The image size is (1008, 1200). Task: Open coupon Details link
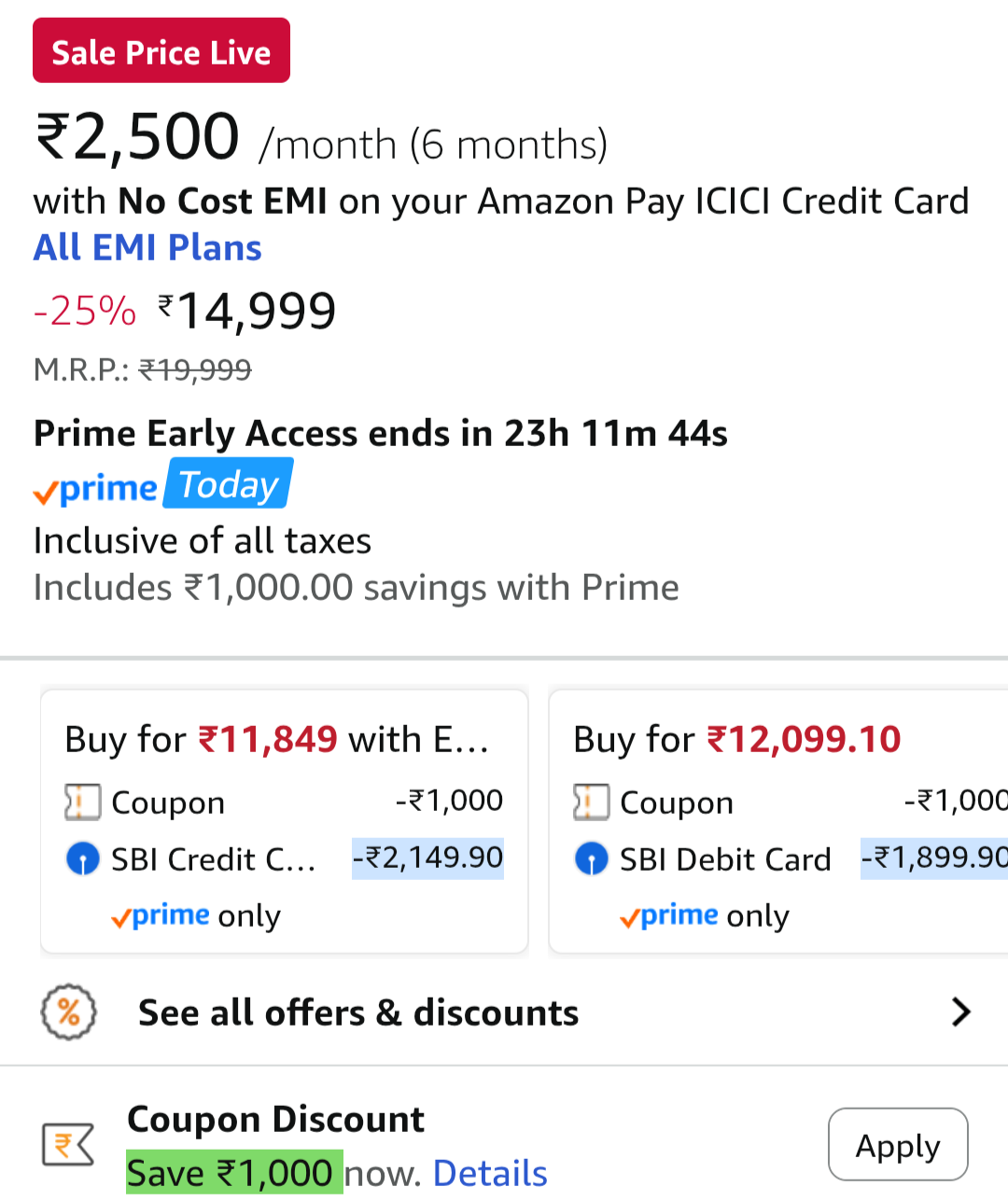490,1173
